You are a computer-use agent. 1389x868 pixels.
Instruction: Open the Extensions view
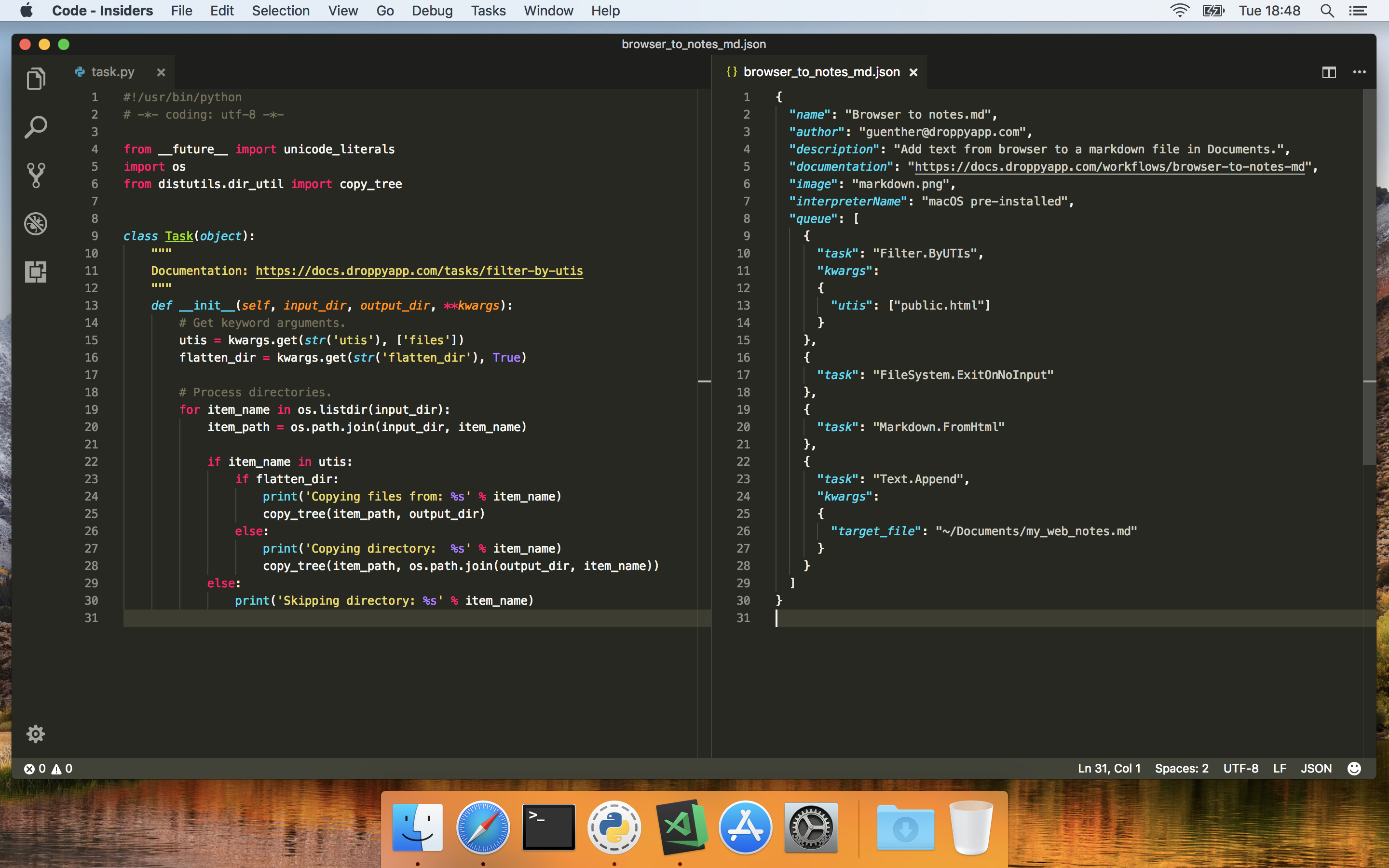36,271
